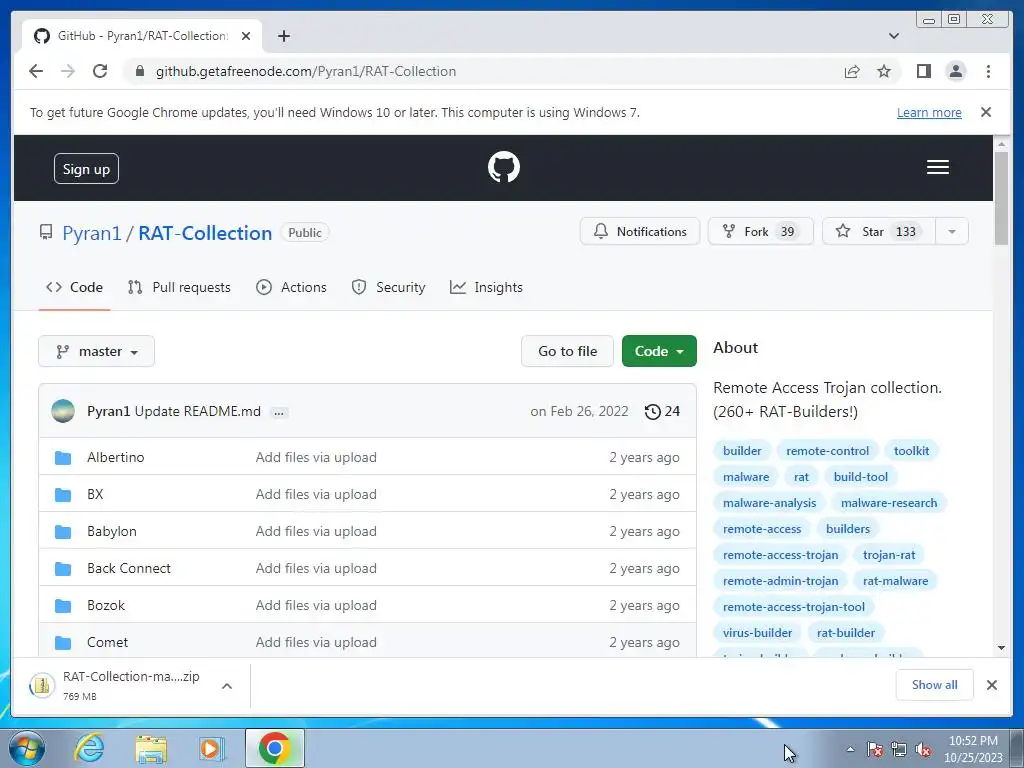The width and height of the screenshot is (1024, 768).
Task: Bookmark this page with the star icon
Action: (x=884, y=71)
